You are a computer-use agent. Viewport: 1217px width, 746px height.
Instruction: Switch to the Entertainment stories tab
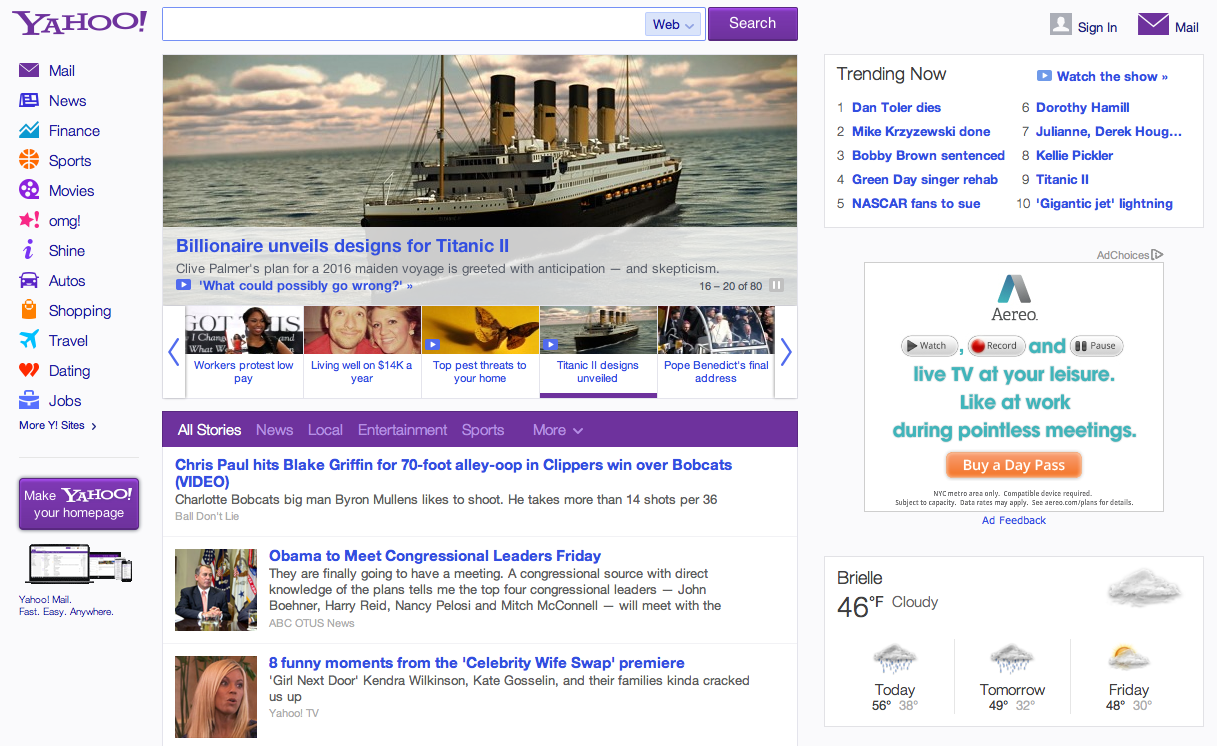click(402, 430)
